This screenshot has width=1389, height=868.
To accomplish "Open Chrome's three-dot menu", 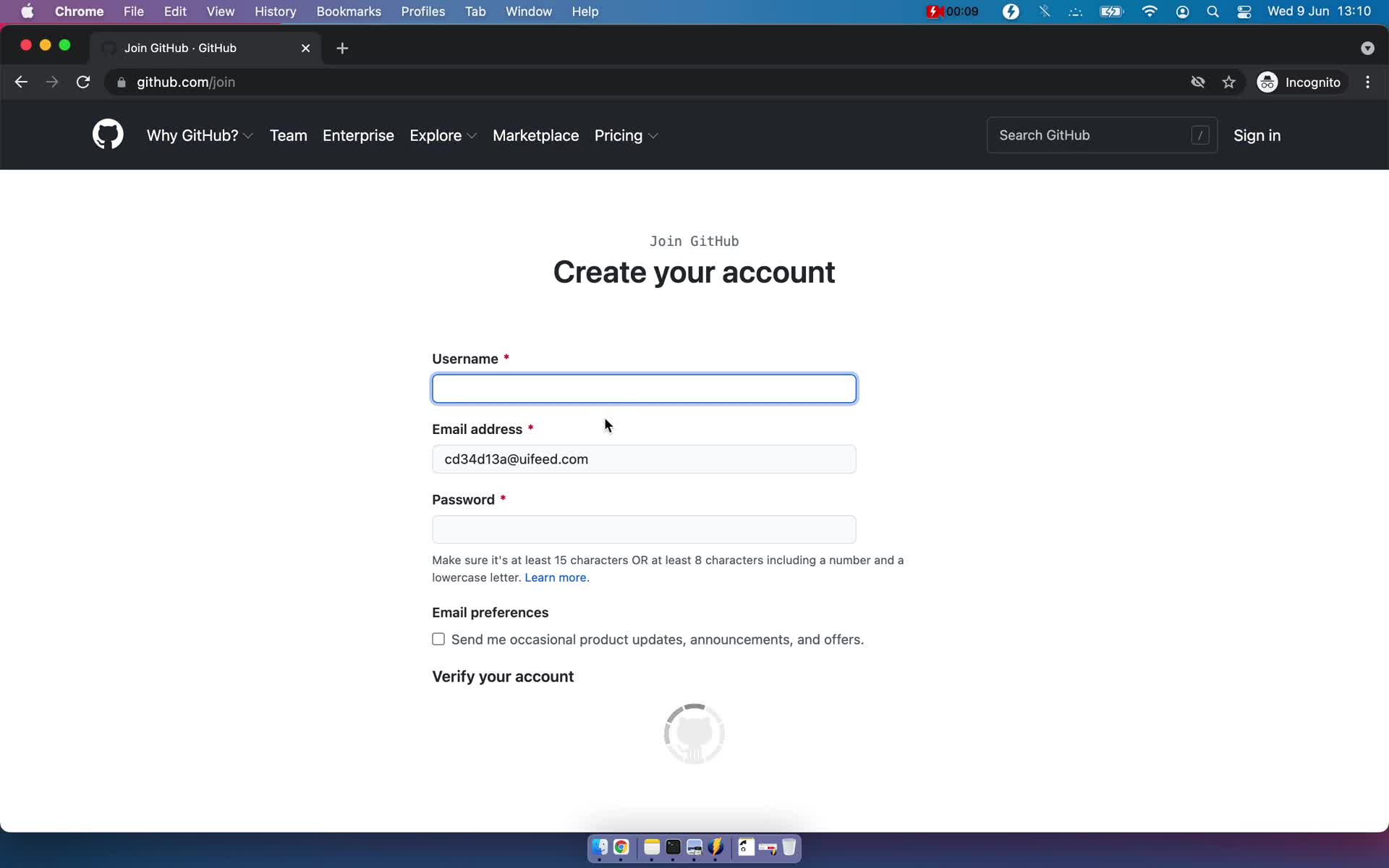I will [1367, 82].
